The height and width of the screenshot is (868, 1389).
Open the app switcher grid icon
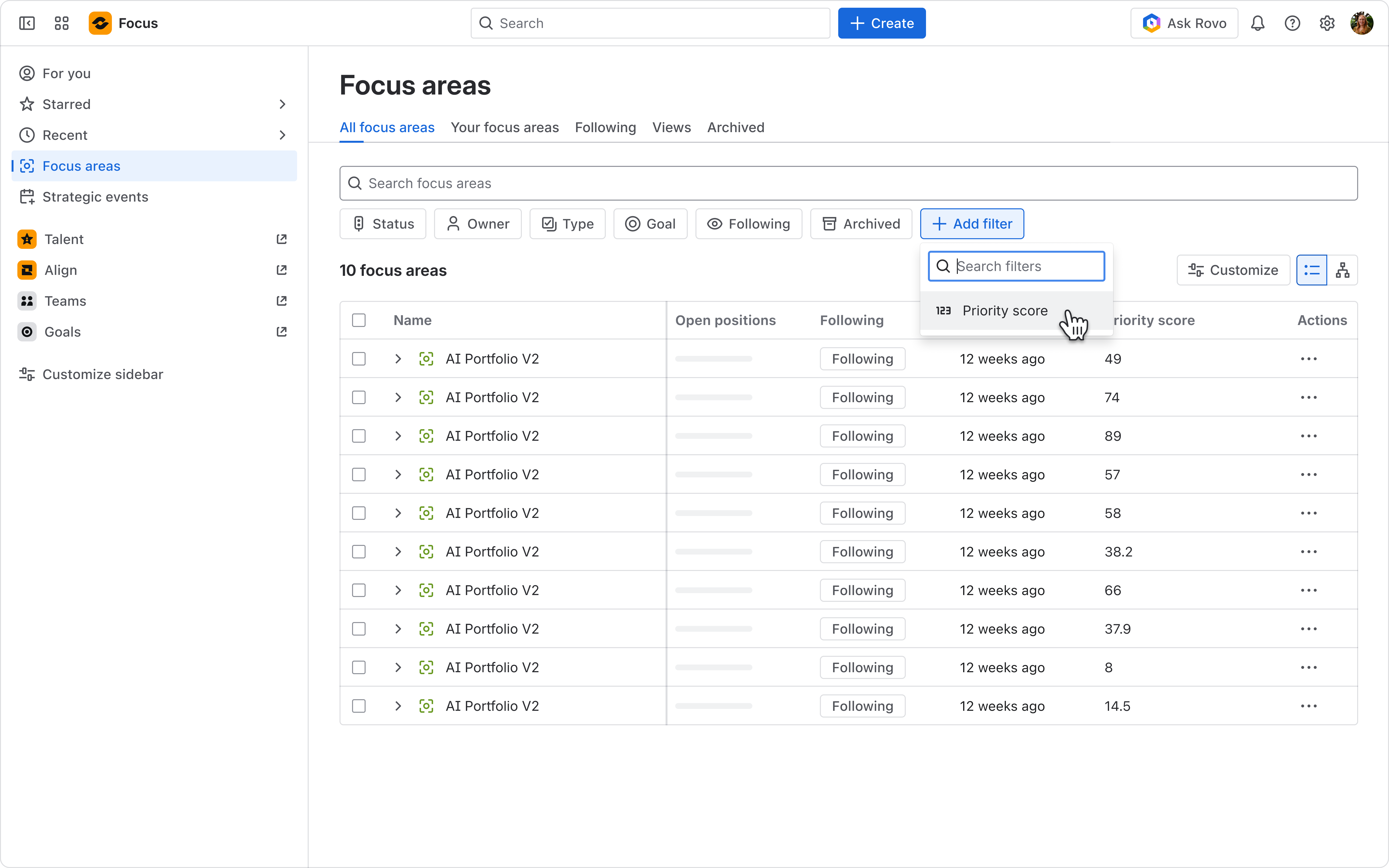point(61,23)
